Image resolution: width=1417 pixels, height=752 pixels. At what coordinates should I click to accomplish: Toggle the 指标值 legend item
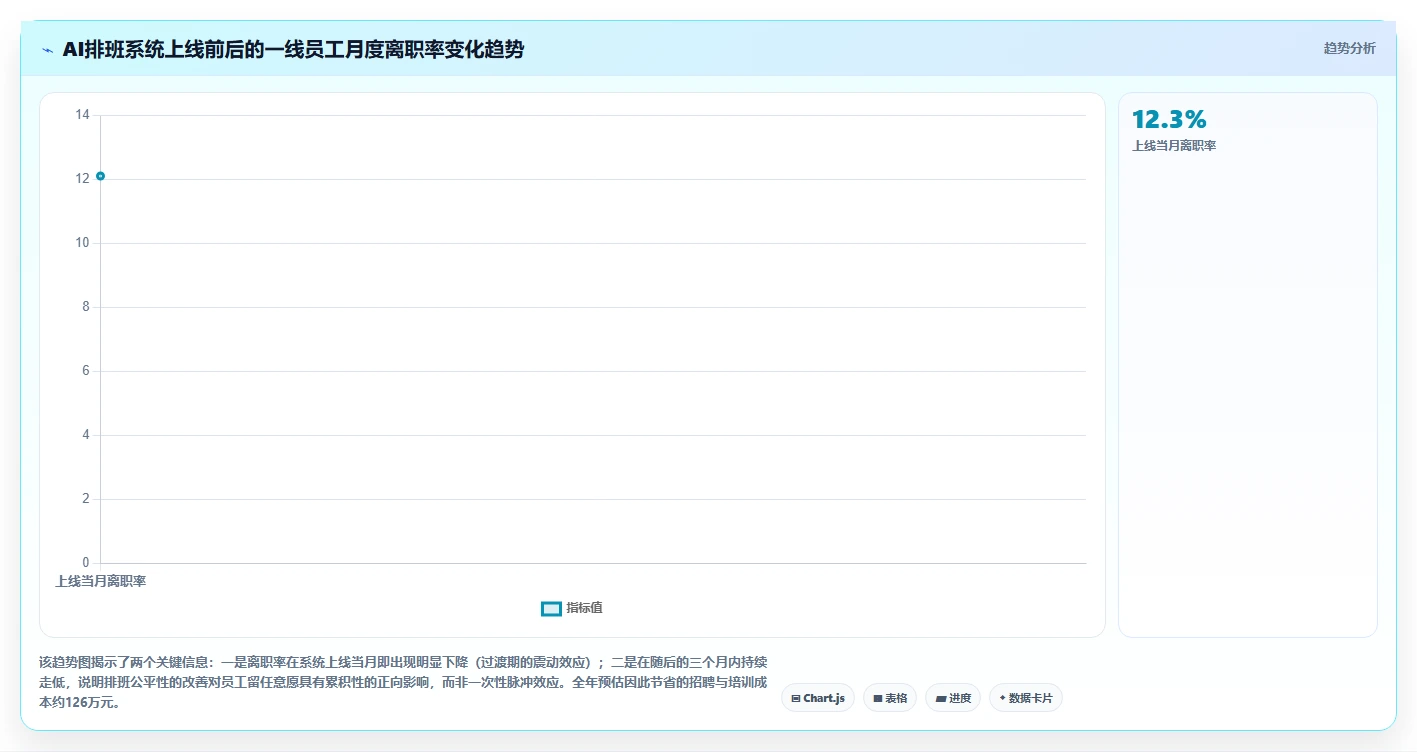coord(572,608)
